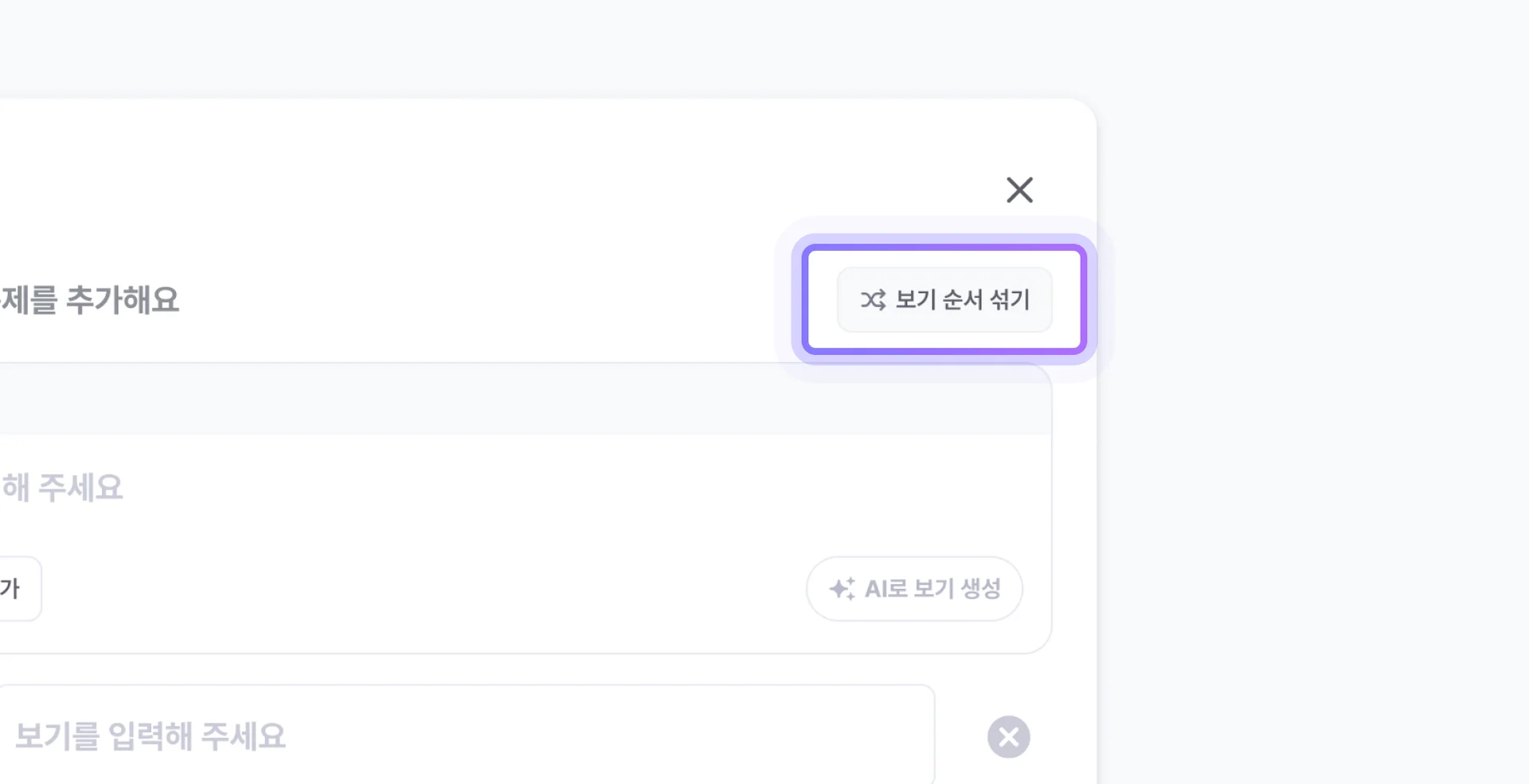
Task: Click the dialog close cross at top right
Action: pos(1019,189)
